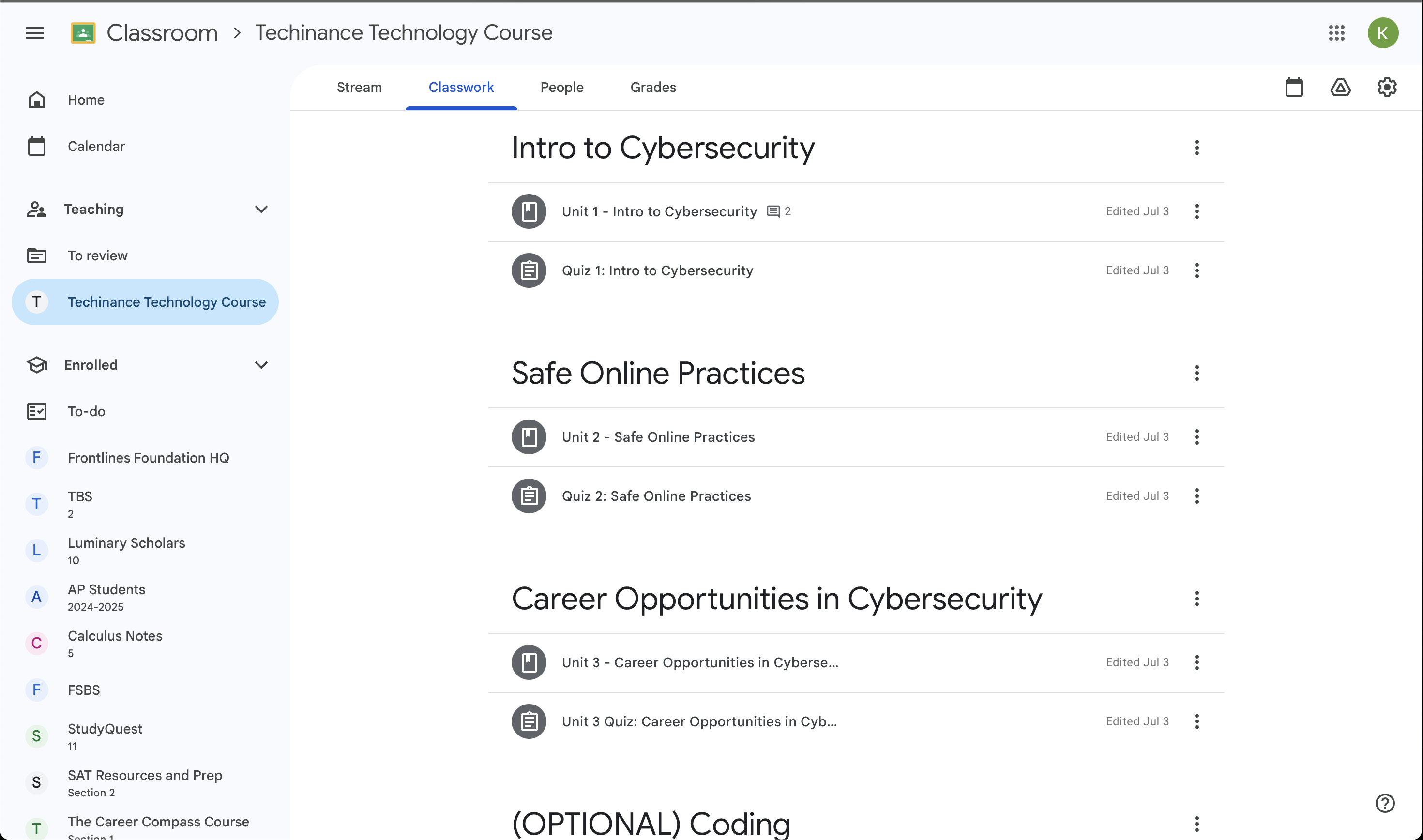Open the Google apps grid
1423x840 pixels.
pyautogui.click(x=1336, y=33)
